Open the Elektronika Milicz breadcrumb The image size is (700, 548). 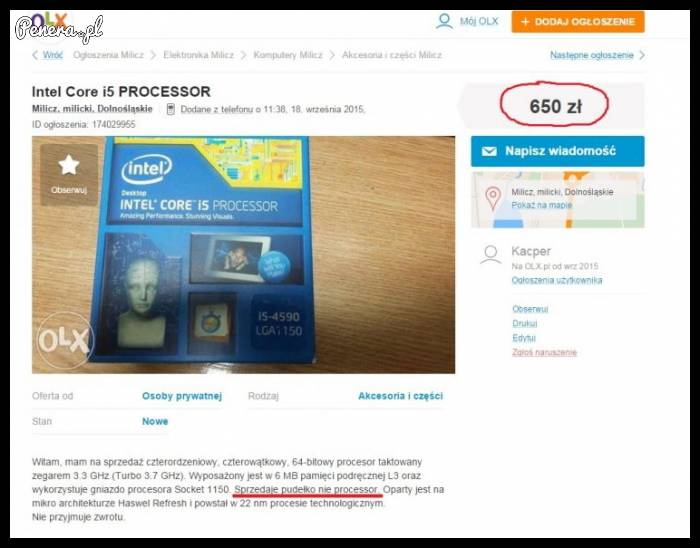199,55
